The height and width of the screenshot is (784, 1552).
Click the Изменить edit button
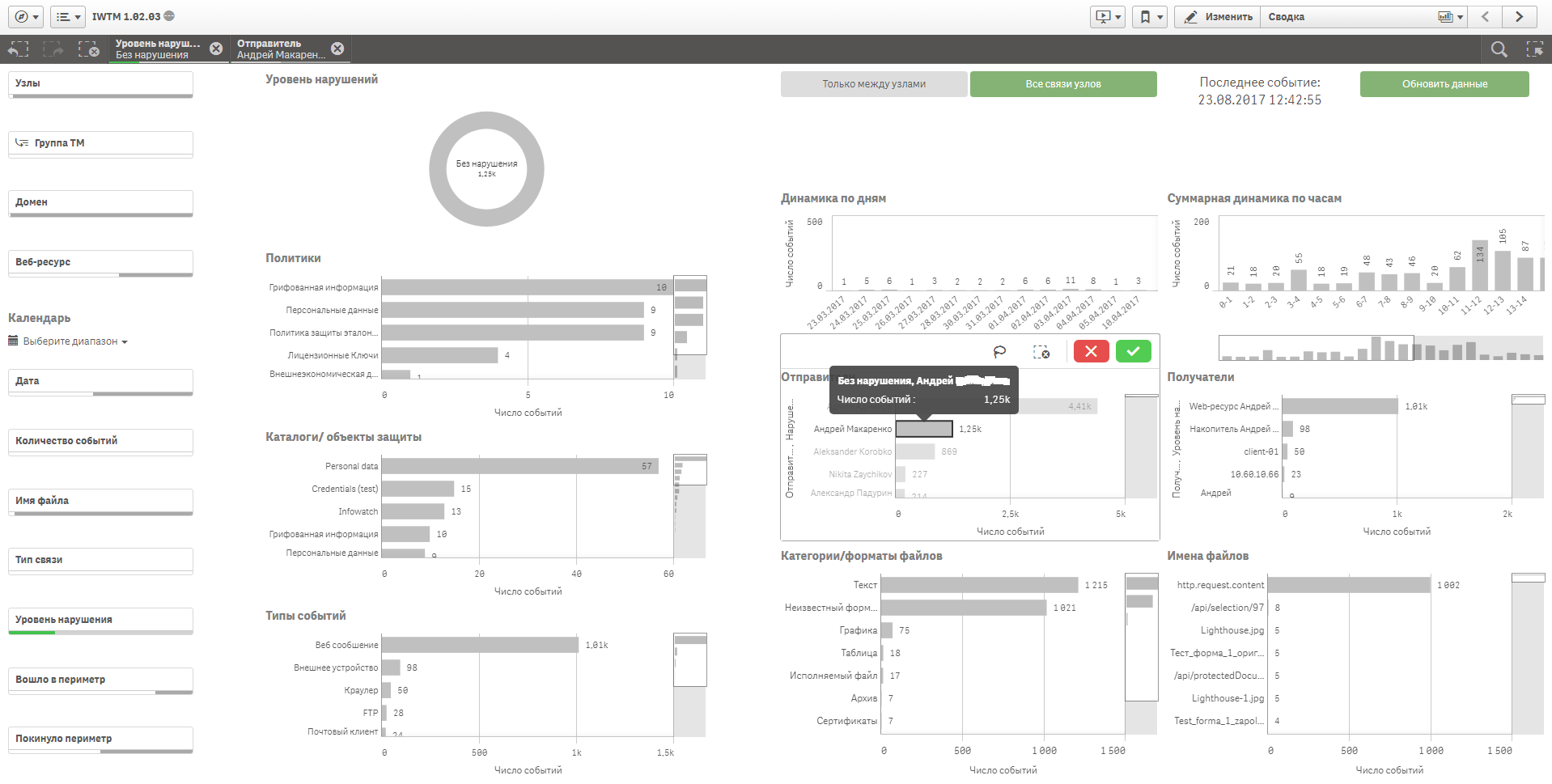point(1218,16)
